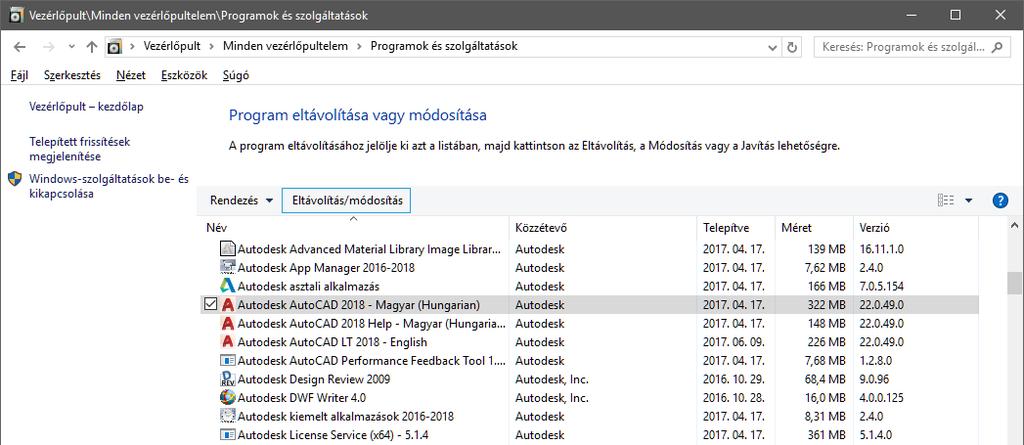Open the help question mark icon
This screenshot has height=445, width=1024.
tap(1000, 201)
